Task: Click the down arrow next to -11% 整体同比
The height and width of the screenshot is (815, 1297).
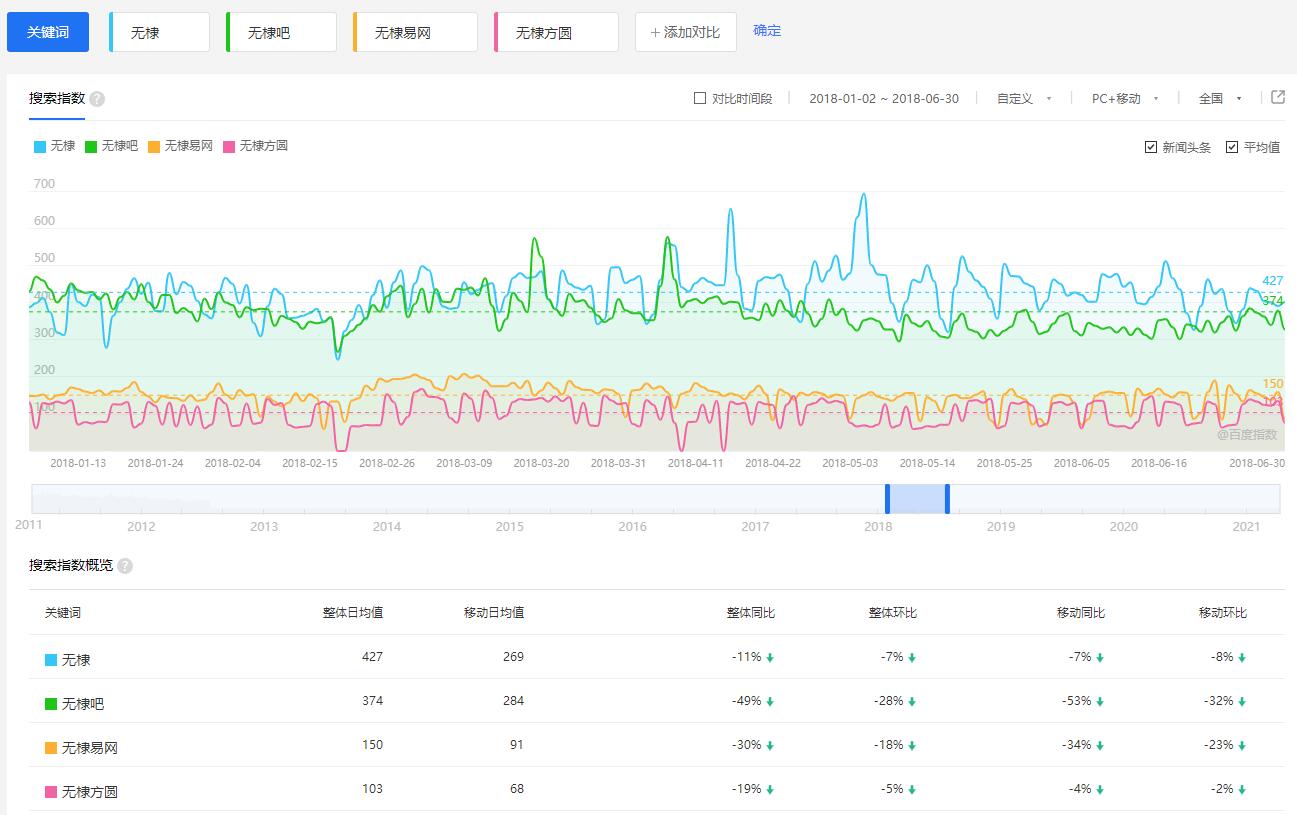Action: pos(770,658)
